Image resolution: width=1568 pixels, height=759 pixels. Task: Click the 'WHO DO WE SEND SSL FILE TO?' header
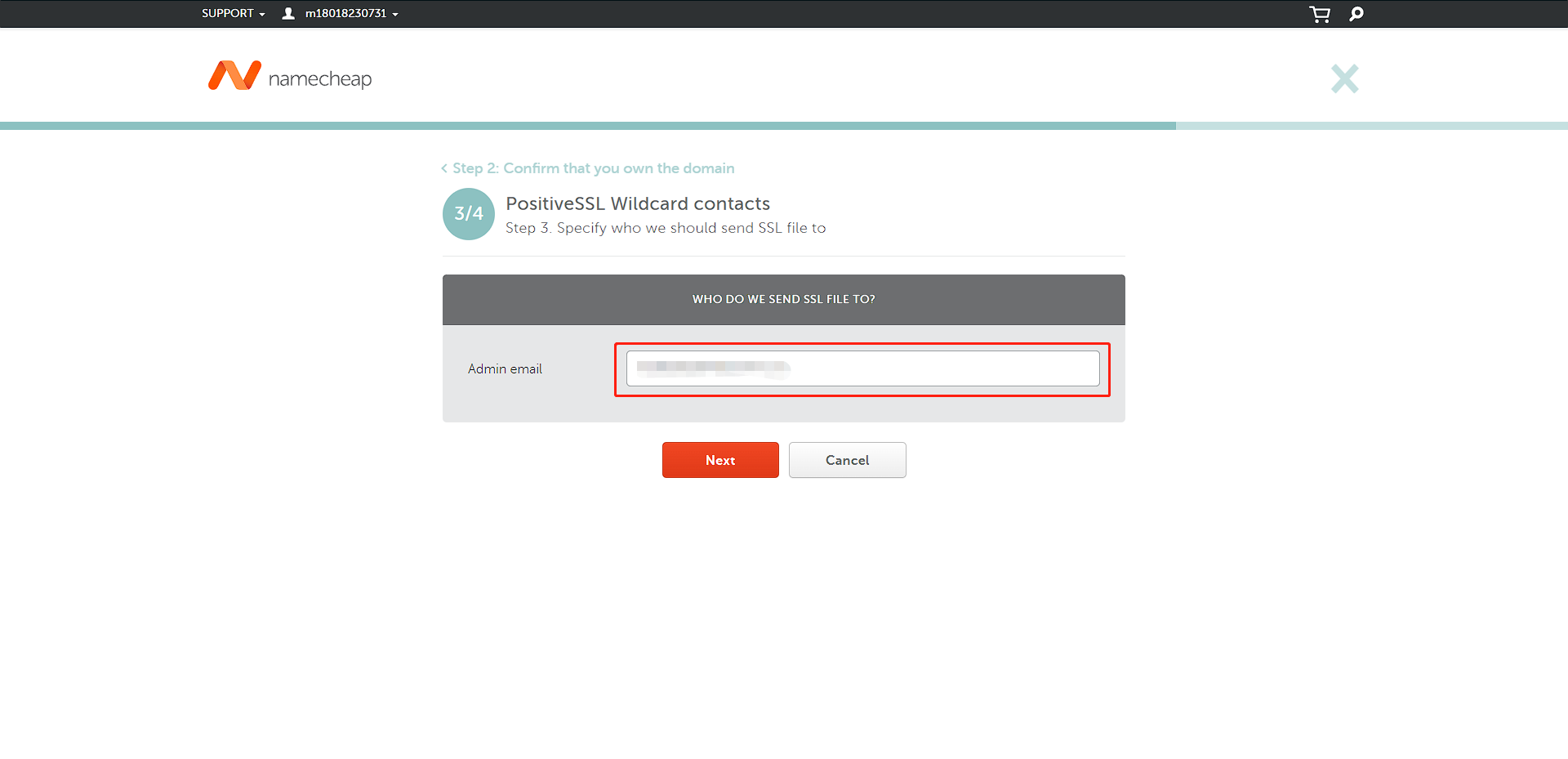point(784,300)
